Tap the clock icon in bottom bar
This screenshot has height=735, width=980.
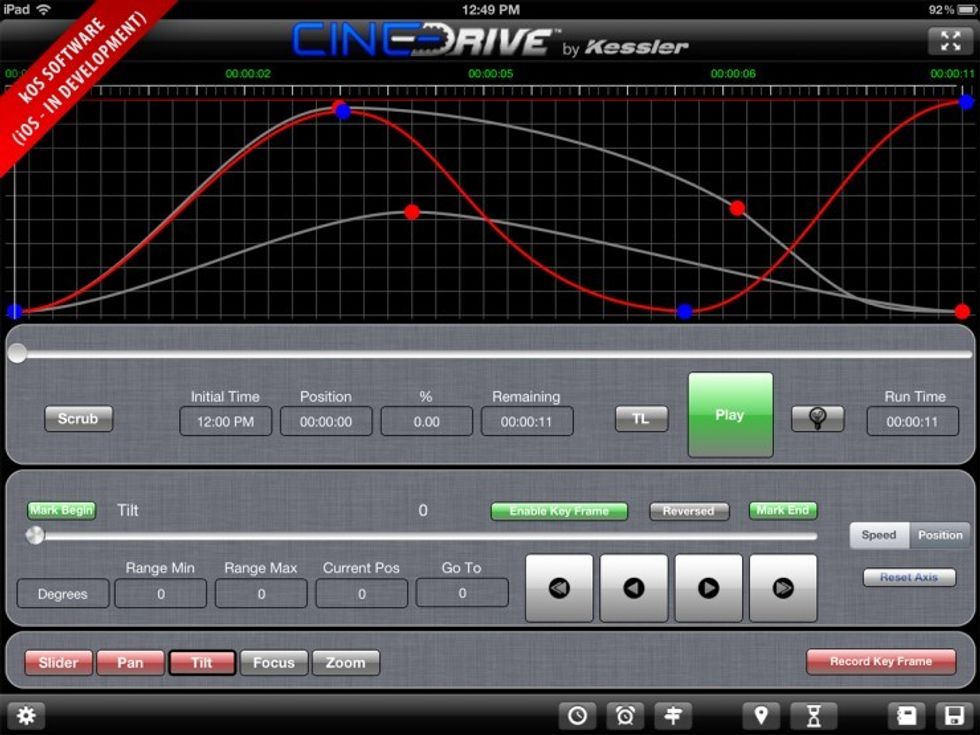[577, 715]
